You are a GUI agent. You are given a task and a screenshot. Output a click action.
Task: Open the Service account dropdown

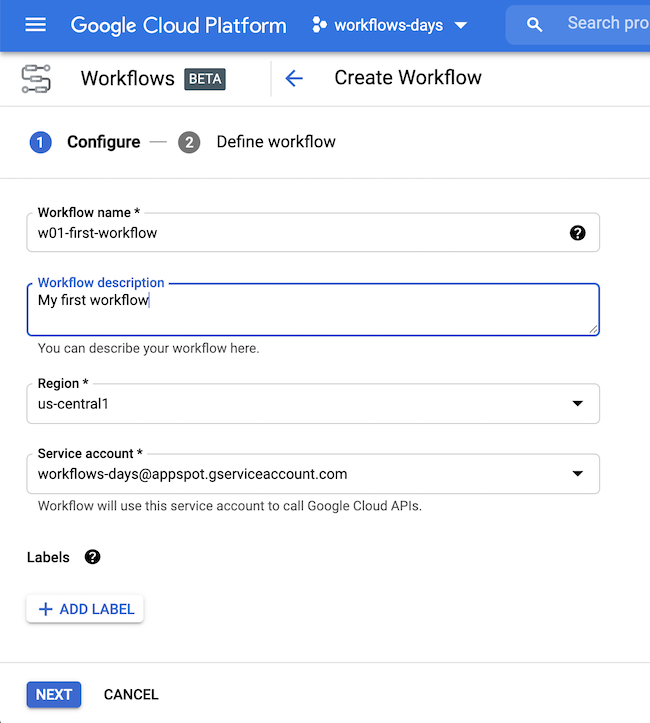pos(313,474)
